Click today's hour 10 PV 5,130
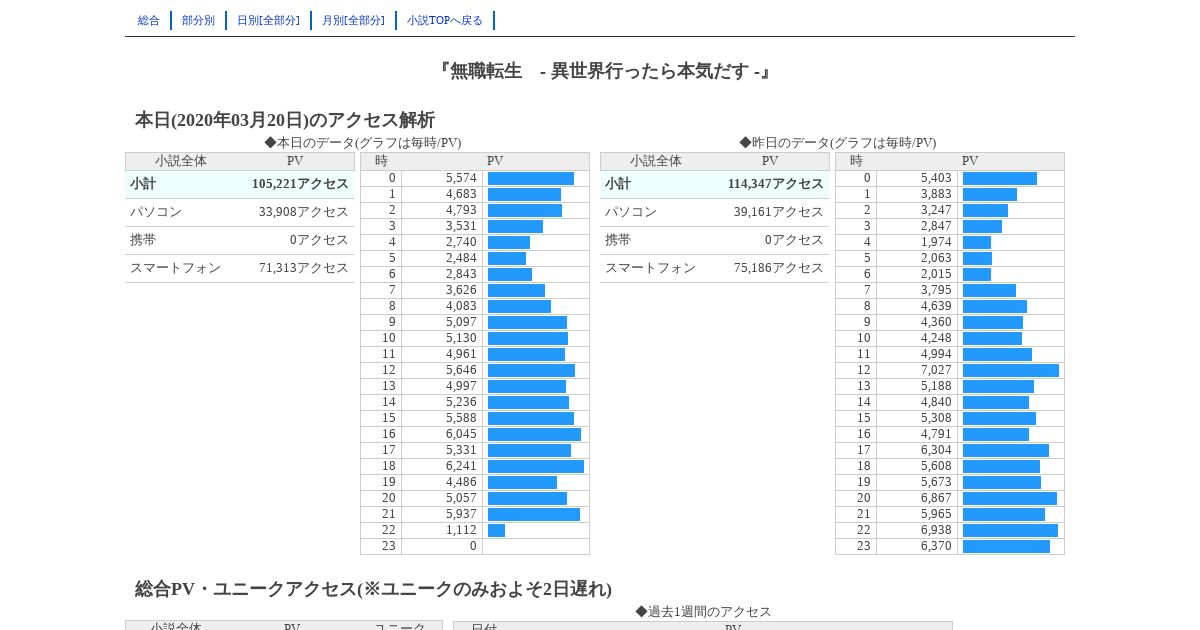Viewport: 1200px width, 630px height. click(x=461, y=338)
